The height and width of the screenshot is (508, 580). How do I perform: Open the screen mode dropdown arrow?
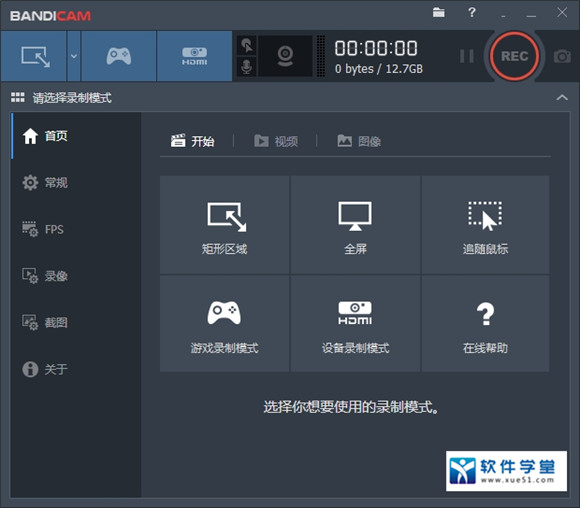(74, 56)
